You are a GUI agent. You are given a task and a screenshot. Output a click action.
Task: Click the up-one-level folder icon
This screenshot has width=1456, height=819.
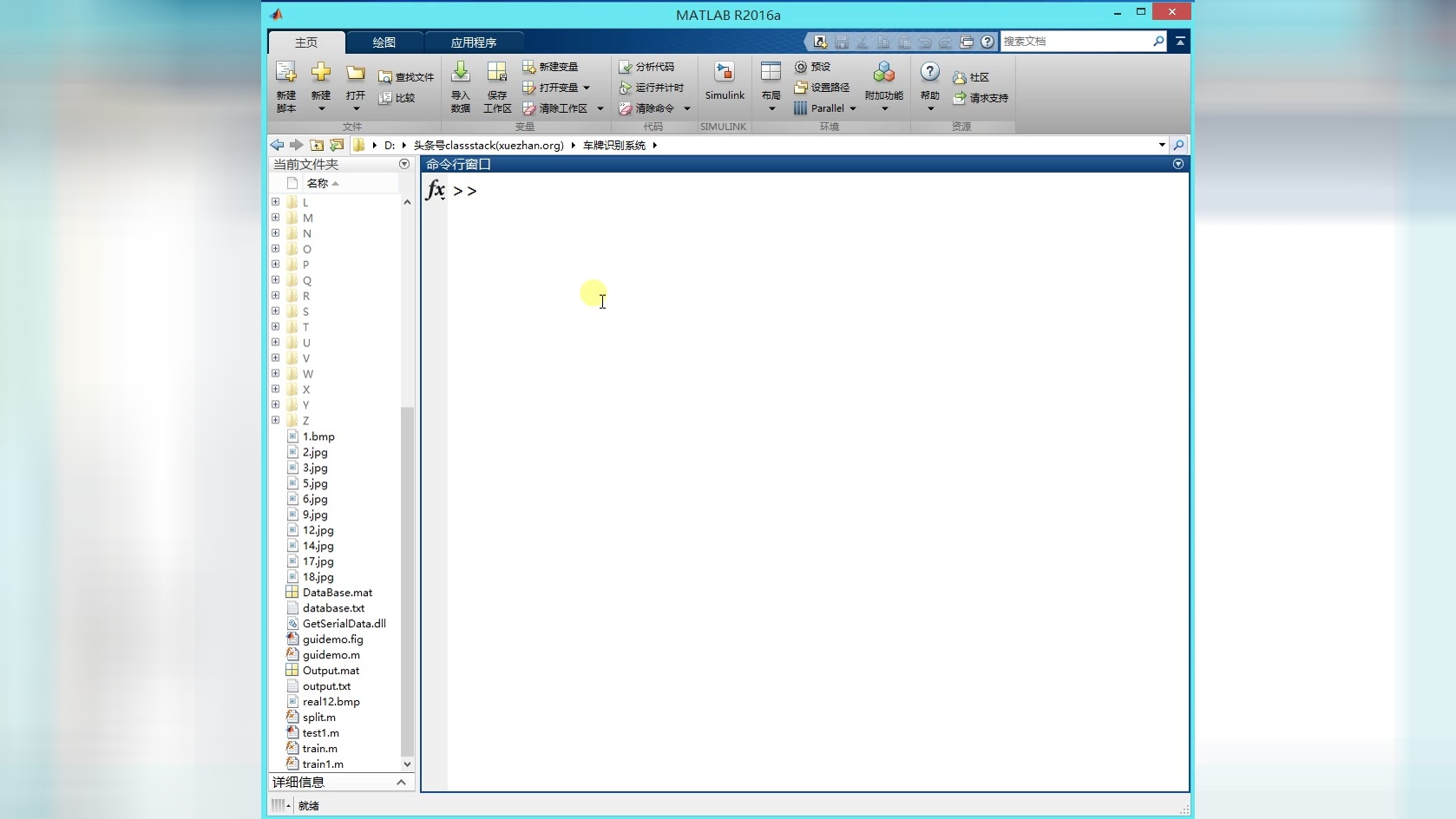[x=317, y=145]
